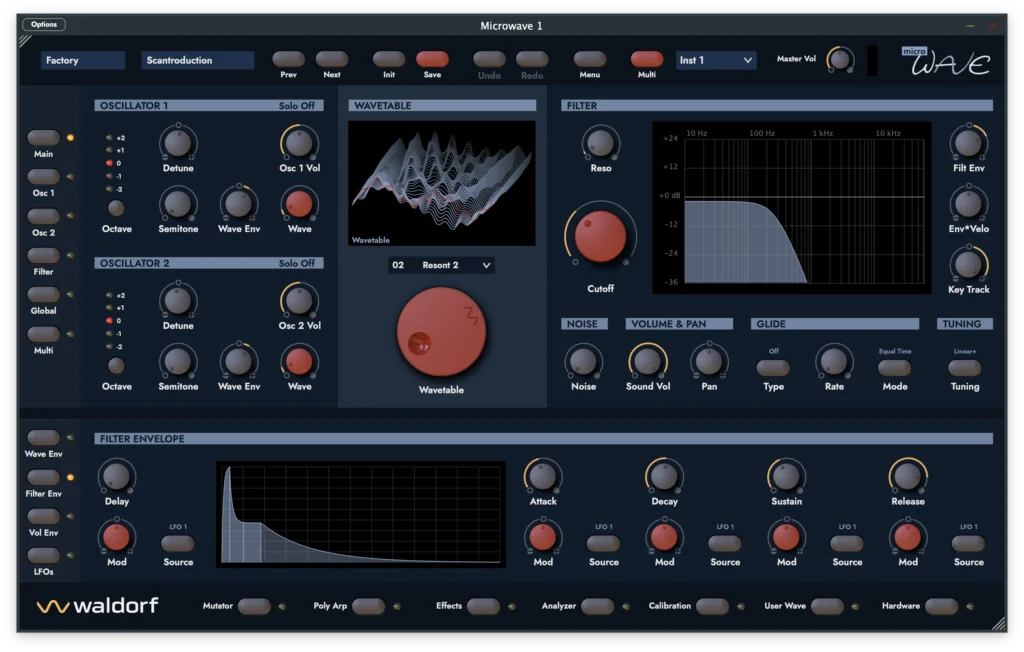Open the Factory bank selector

click(x=83, y=60)
